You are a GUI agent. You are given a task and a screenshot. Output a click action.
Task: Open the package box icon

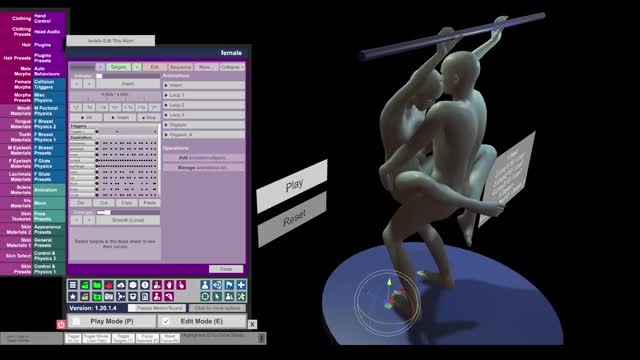pyautogui.click(x=133, y=297)
